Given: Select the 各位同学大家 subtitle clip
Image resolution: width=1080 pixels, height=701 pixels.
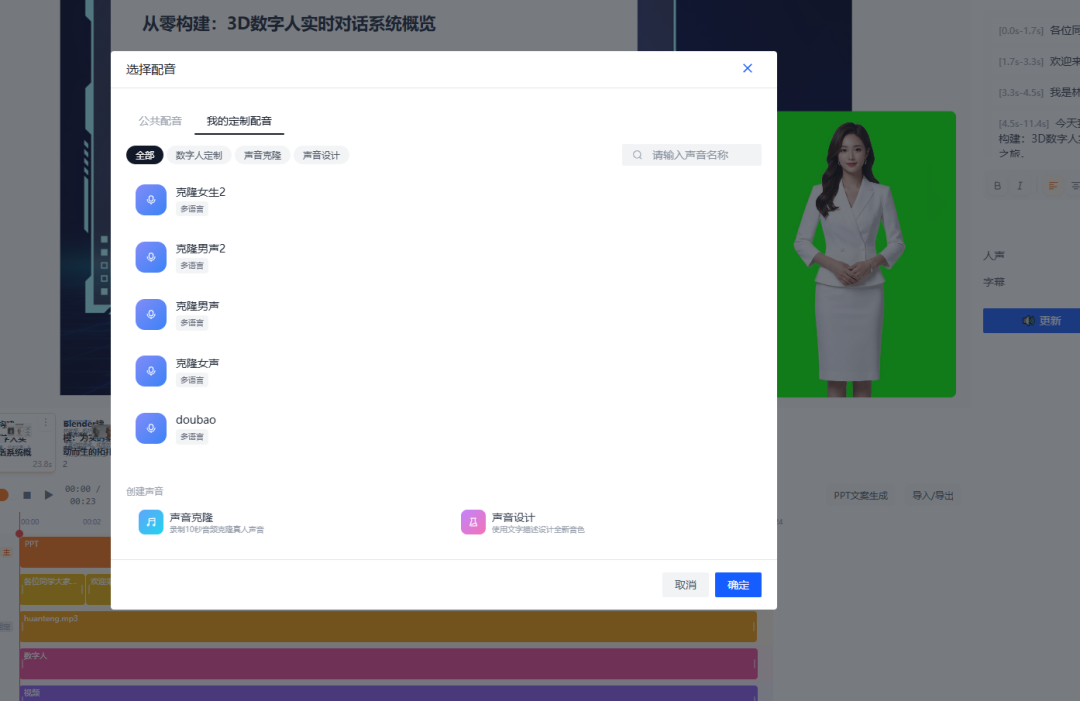Looking at the screenshot, I should coord(52,589).
